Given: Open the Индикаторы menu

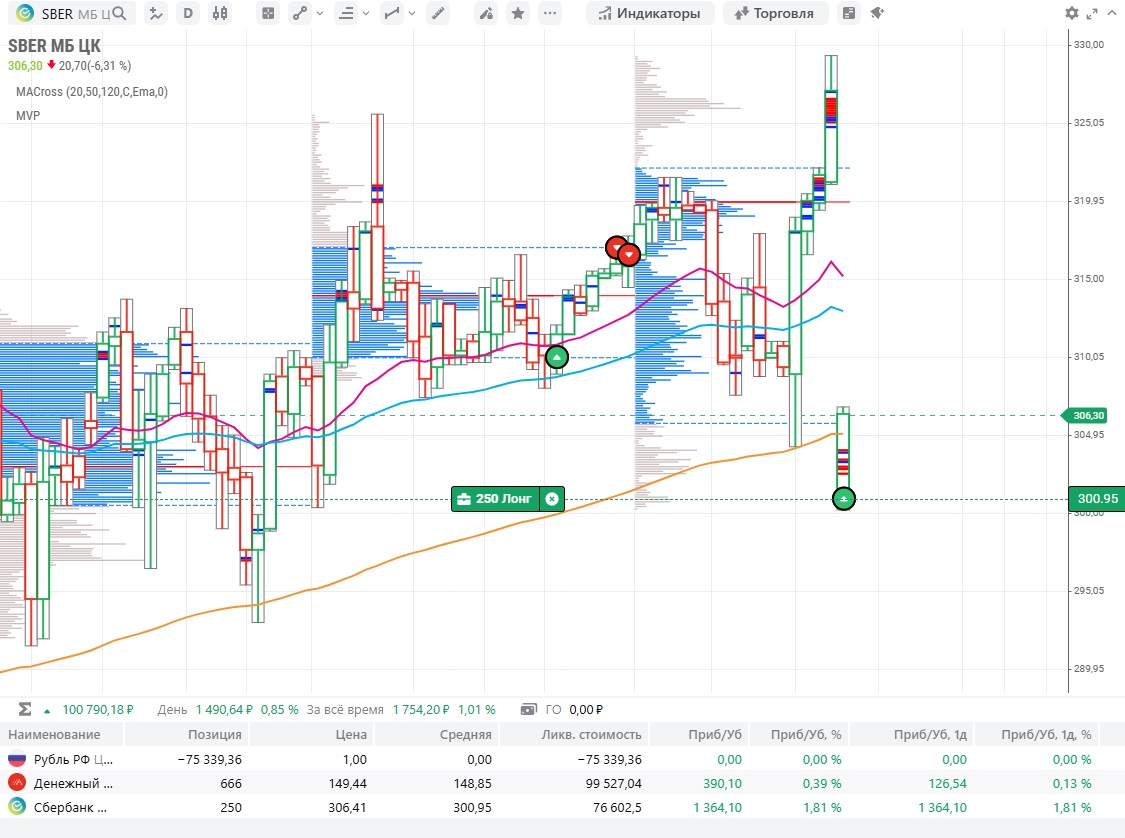Looking at the screenshot, I should coord(650,14).
